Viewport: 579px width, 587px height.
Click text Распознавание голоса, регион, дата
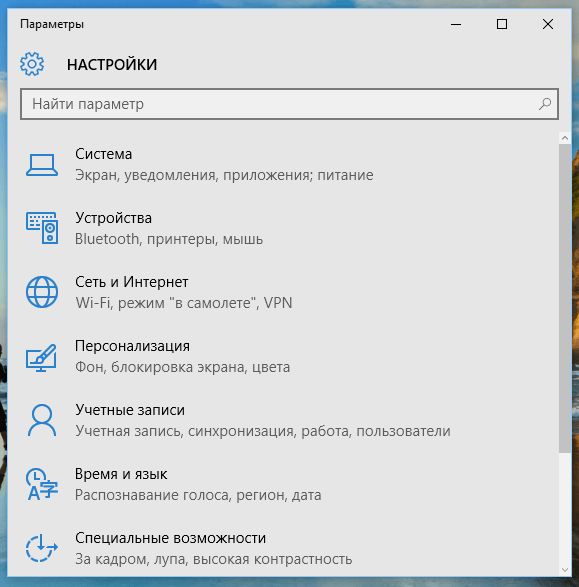[198, 495]
